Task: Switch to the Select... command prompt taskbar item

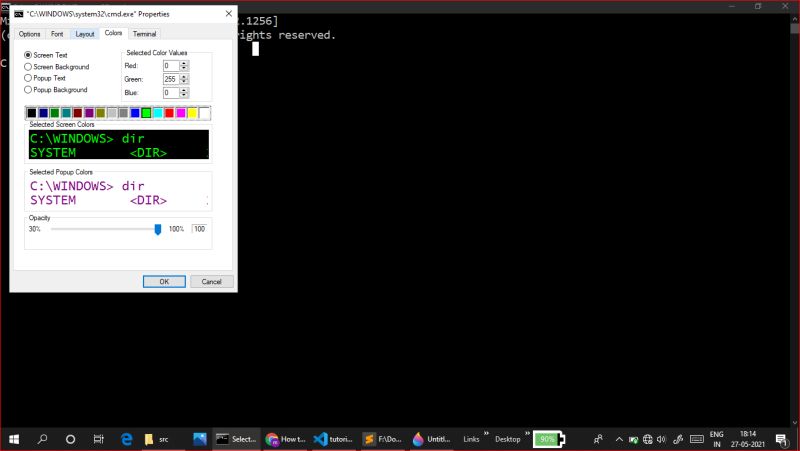Action: coord(236,439)
